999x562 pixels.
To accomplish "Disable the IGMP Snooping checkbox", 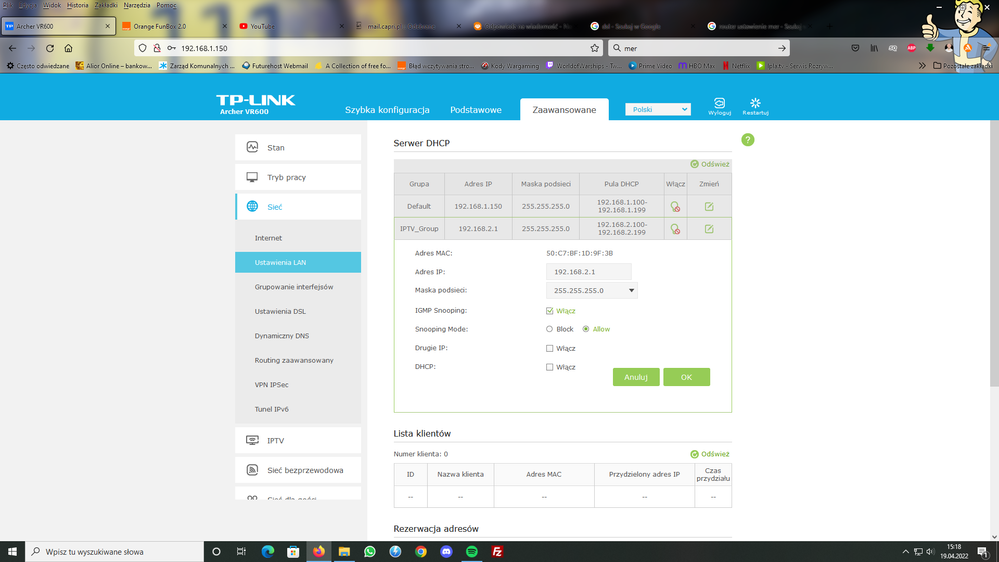I will pos(549,311).
